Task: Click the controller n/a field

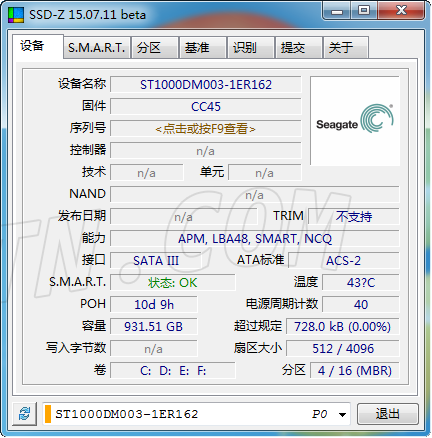Action: point(206,151)
